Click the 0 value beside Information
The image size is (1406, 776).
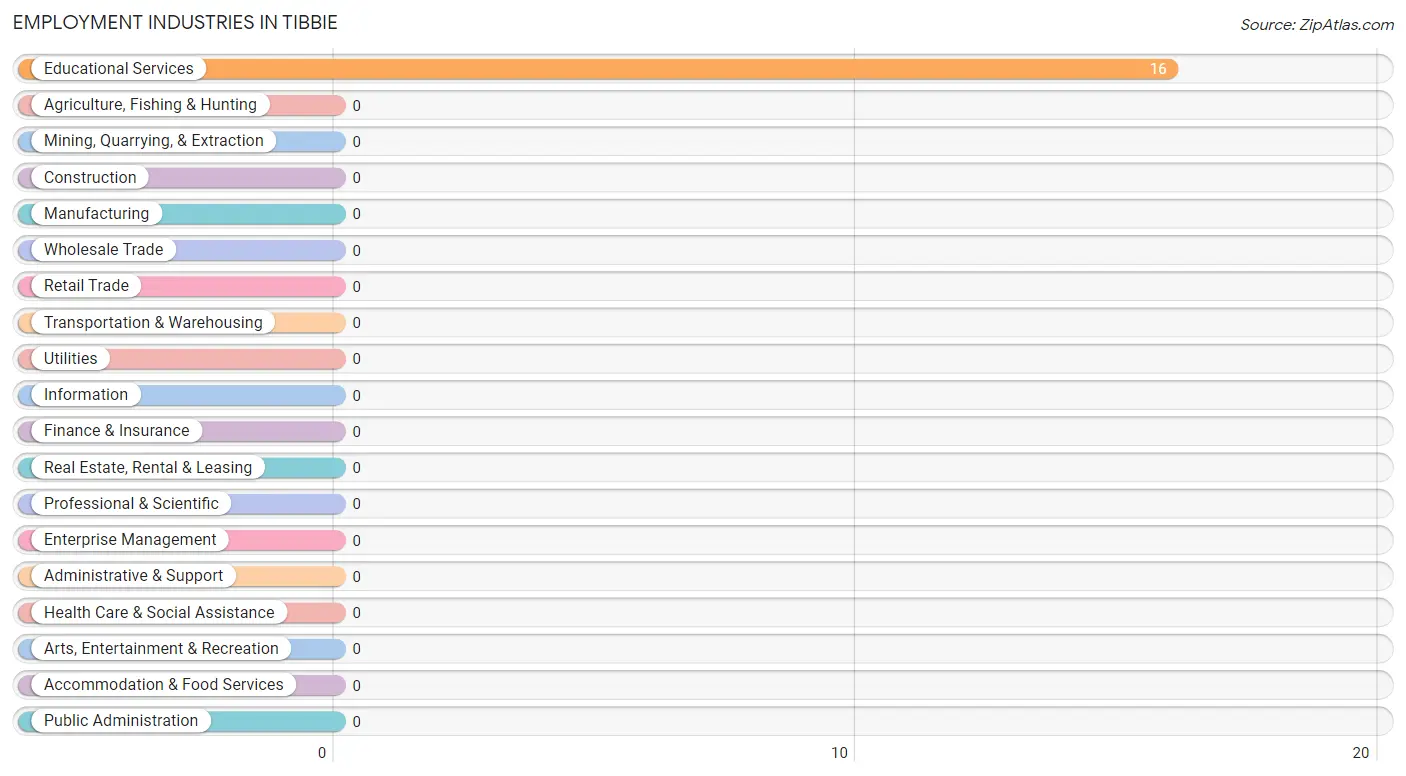[356, 396]
